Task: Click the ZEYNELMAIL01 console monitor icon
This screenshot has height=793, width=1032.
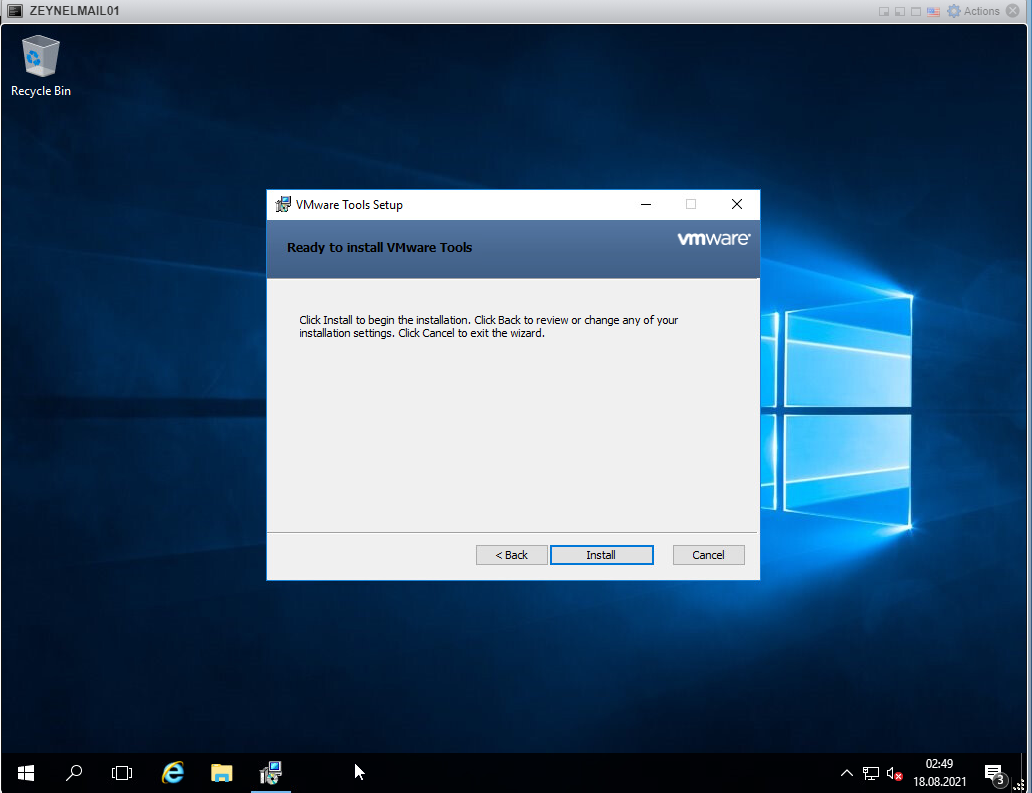Action: 14,11
